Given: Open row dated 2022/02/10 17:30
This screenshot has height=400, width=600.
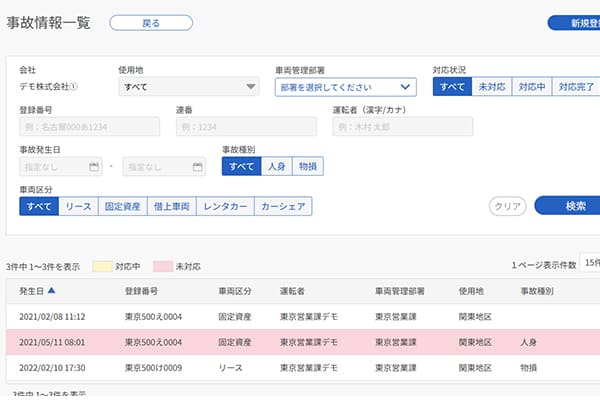Looking at the screenshot, I should coord(303,368).
